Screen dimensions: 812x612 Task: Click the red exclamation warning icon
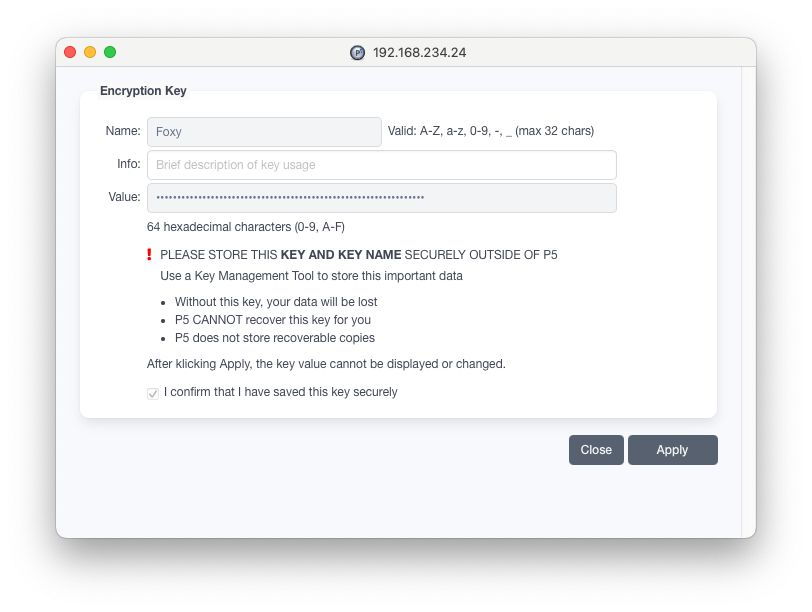tap(150, 255)
